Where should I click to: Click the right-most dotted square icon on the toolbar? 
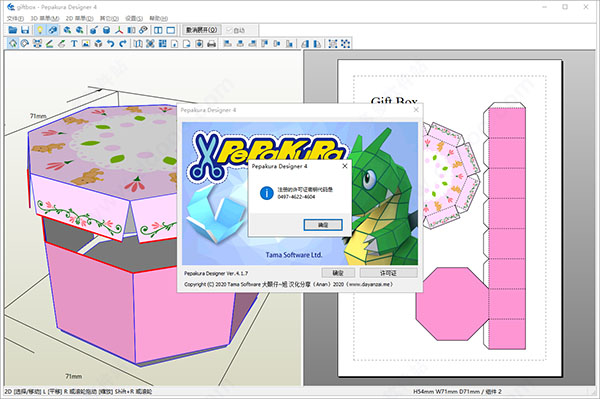[x=345, y=44]
